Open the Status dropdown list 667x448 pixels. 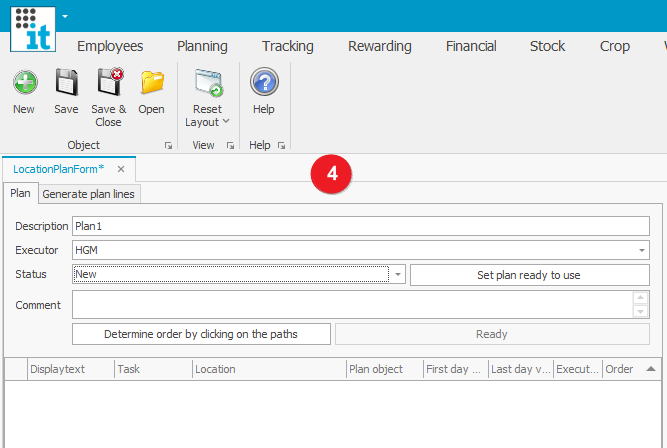coord(397,274)
